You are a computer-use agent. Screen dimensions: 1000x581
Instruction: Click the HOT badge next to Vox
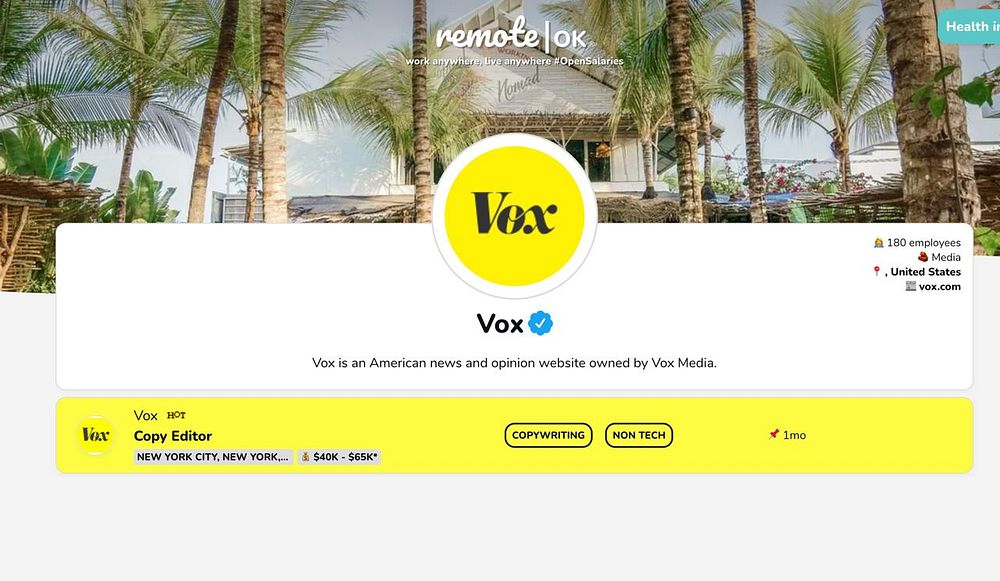click(x=176, y=415)
